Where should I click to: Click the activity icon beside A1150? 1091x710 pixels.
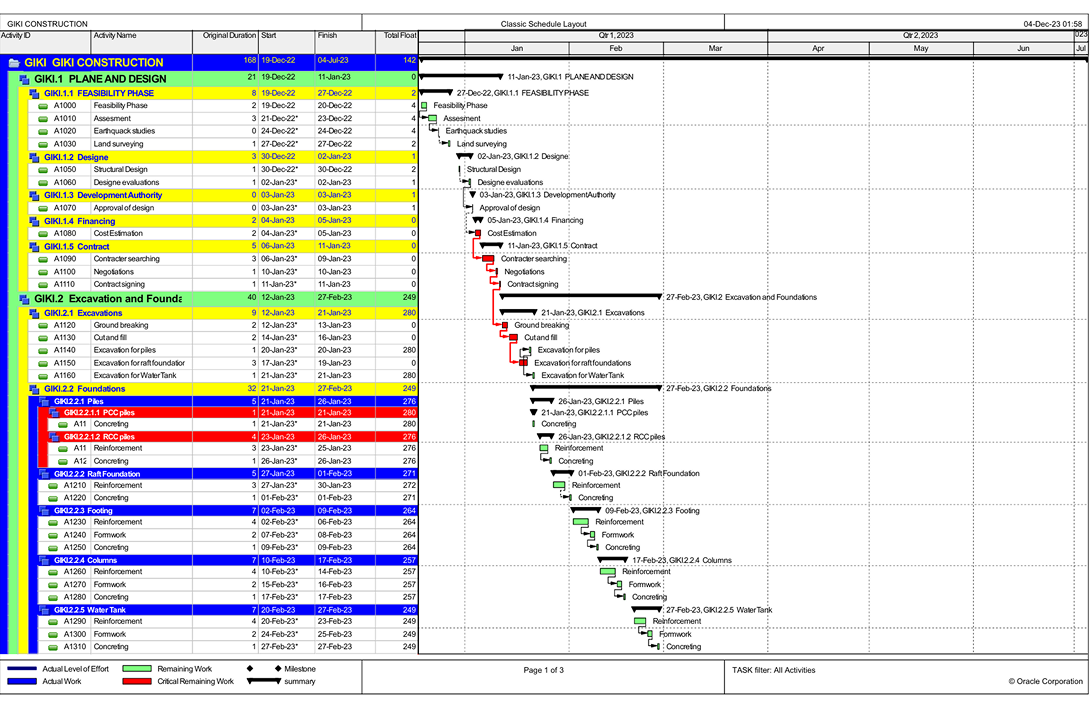(x=44, y=363)
